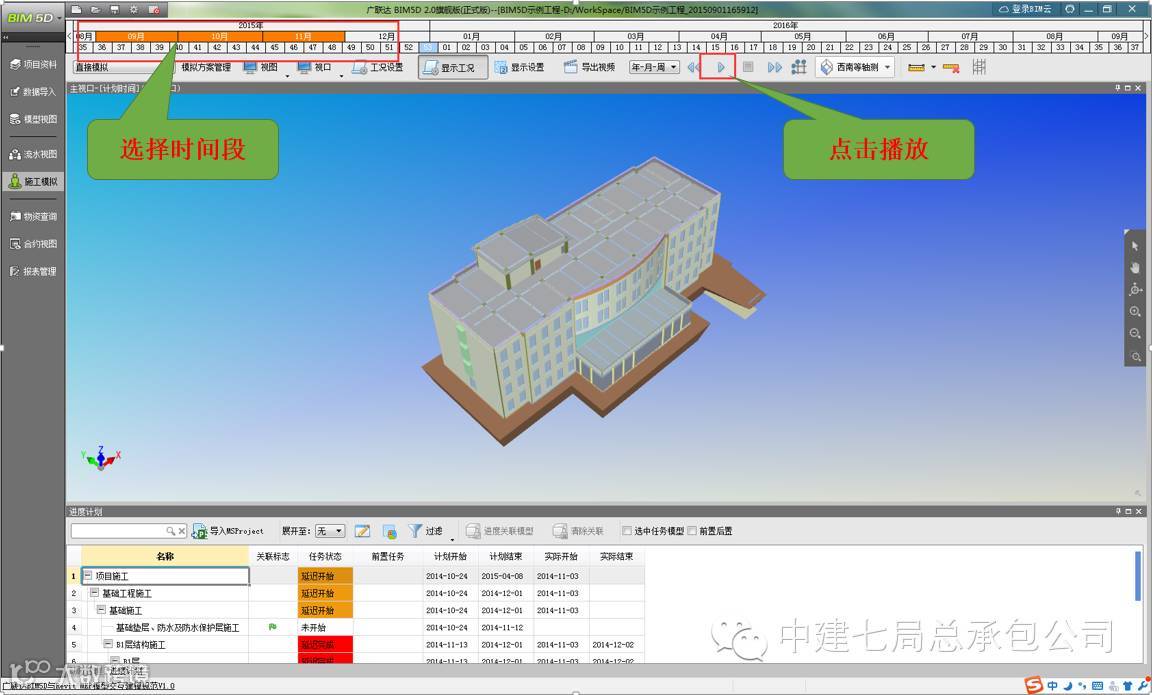Click the fast-forward playback icon

(x=774, y=67)
